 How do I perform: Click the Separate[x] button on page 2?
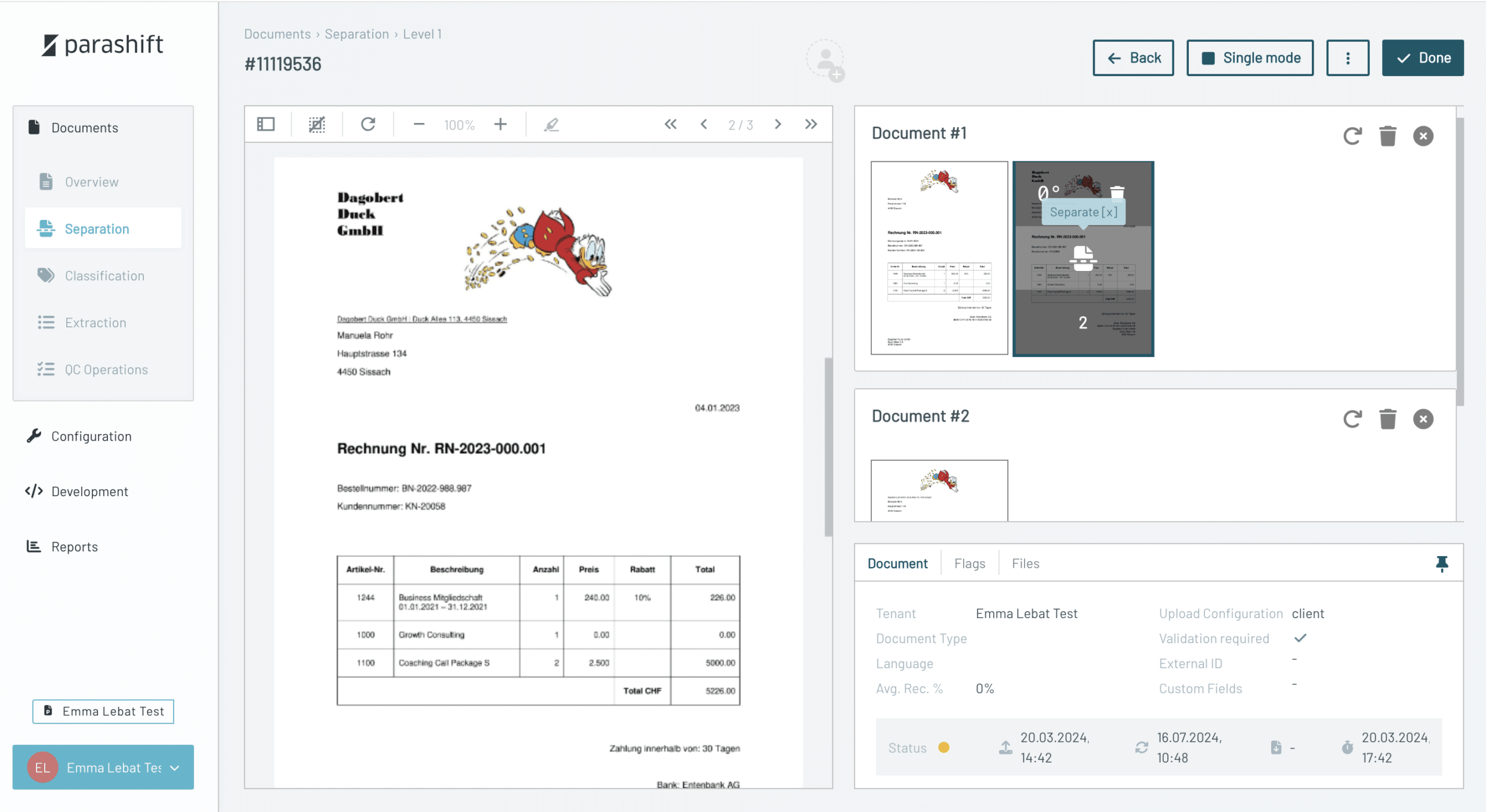(x=1083, y=211)
